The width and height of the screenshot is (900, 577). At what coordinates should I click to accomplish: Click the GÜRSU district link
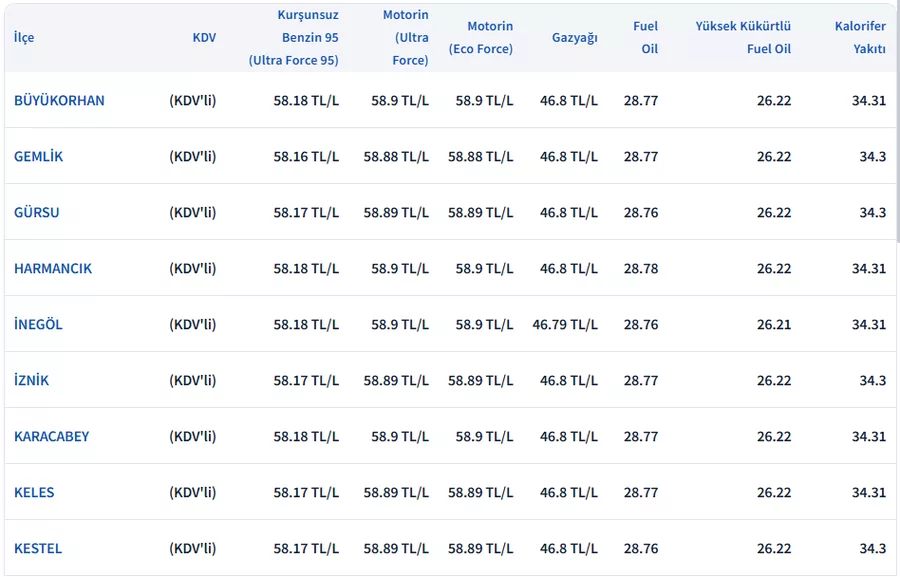36,213
